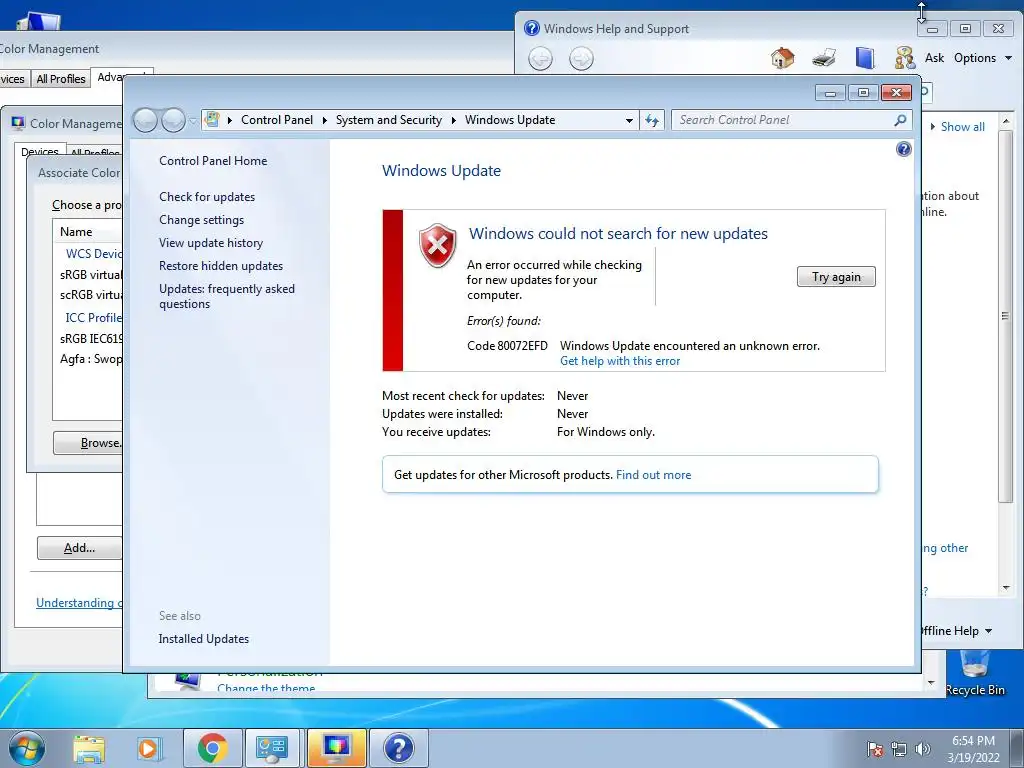
Task: Click the Change the theme link
Action: click(266, 688)
